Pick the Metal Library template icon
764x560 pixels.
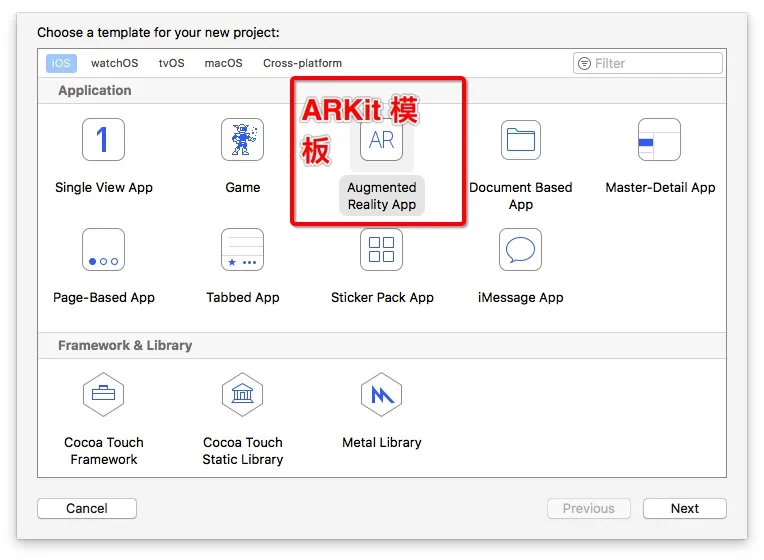tap(381, 395)
